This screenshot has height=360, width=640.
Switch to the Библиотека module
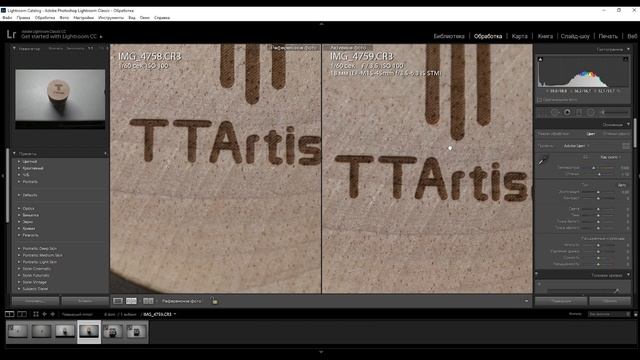(449, 36)
